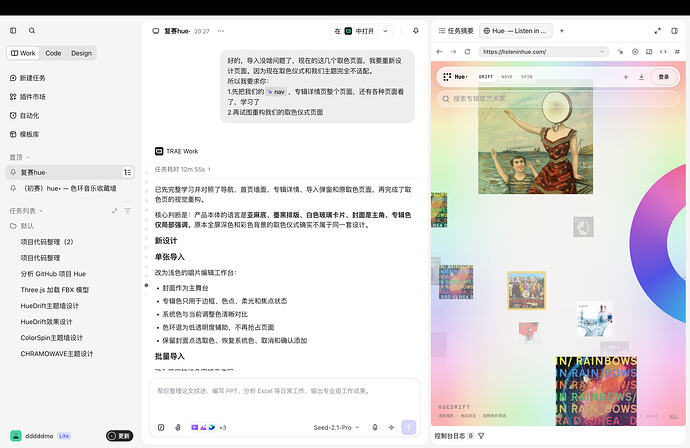The image size is (690, 448).
Task: Open task ColorSpin主题墙设计
Action: [51, 338]
